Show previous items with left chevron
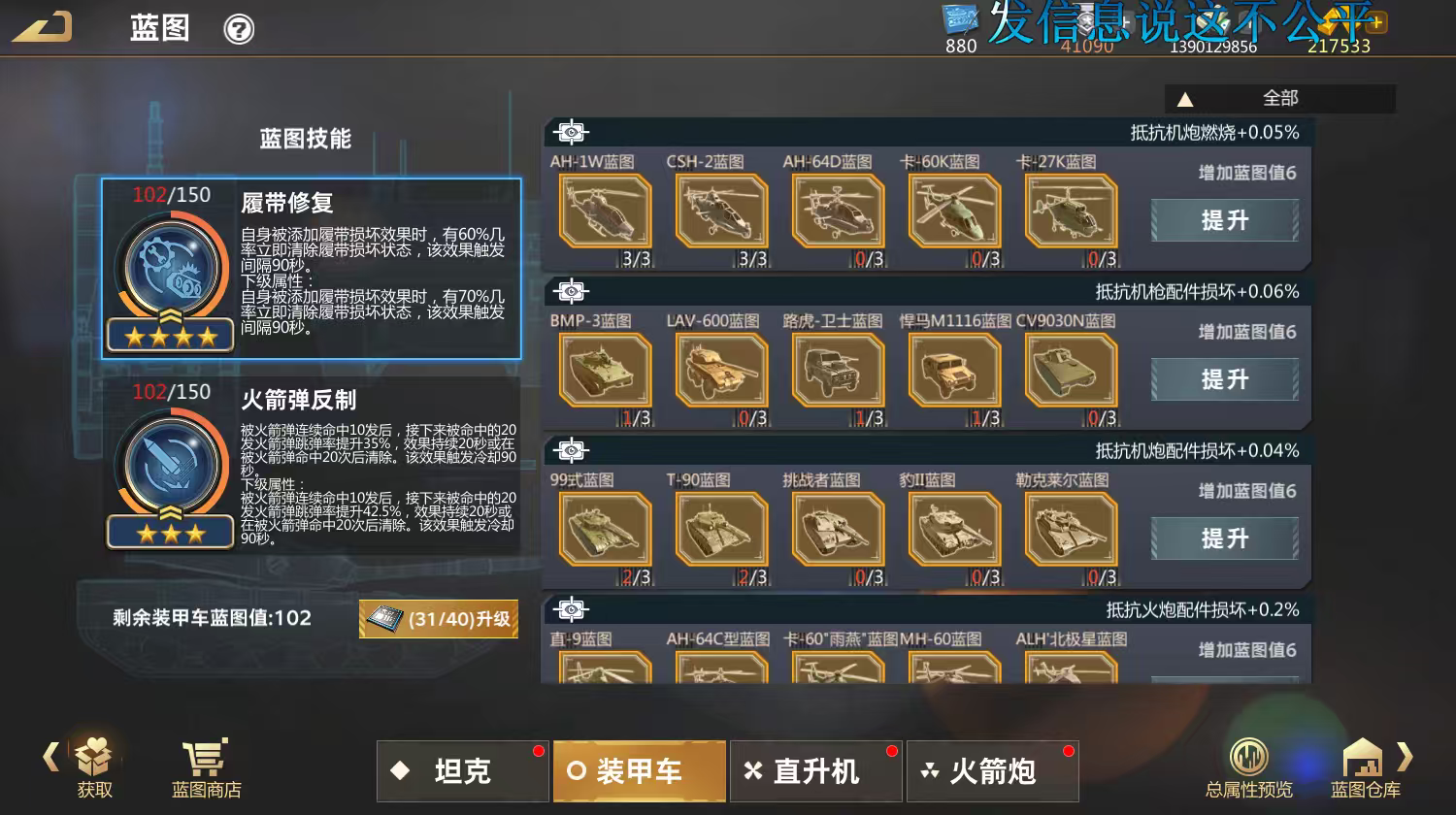1456x815 pixels. (x=50, y=757)
